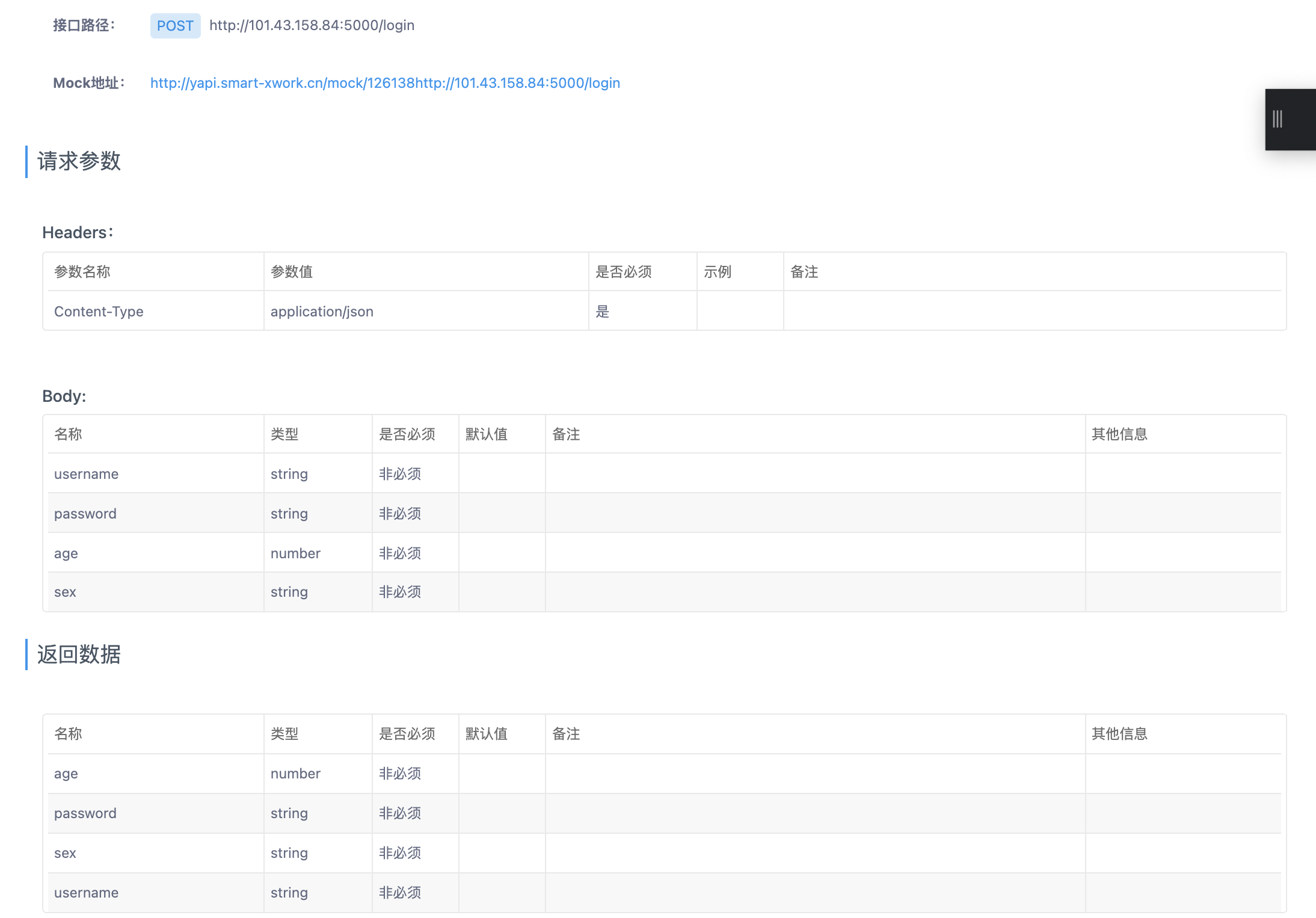Select username row in the return data table

pyautogui.click(x=86, y=893)
